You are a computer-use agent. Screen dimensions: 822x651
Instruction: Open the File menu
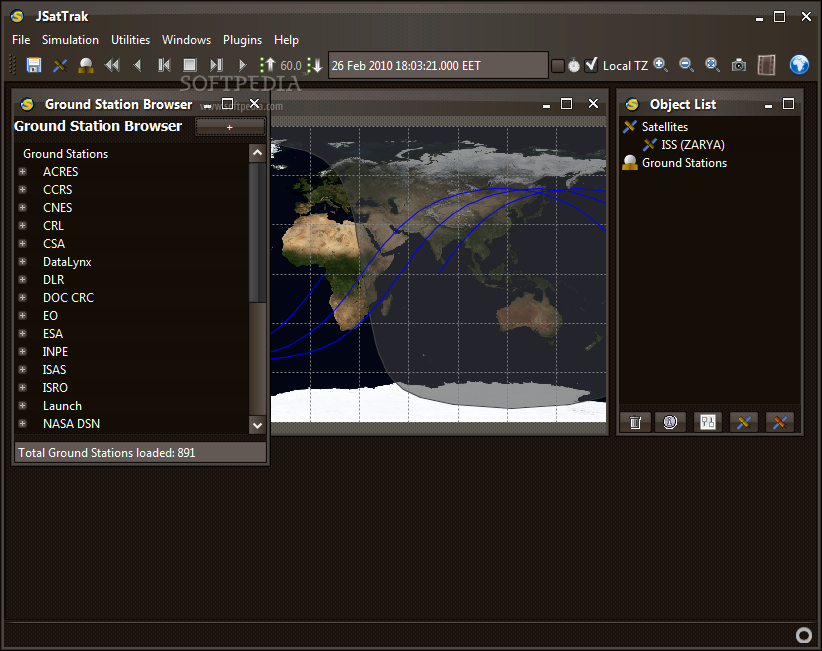(21, 40)
